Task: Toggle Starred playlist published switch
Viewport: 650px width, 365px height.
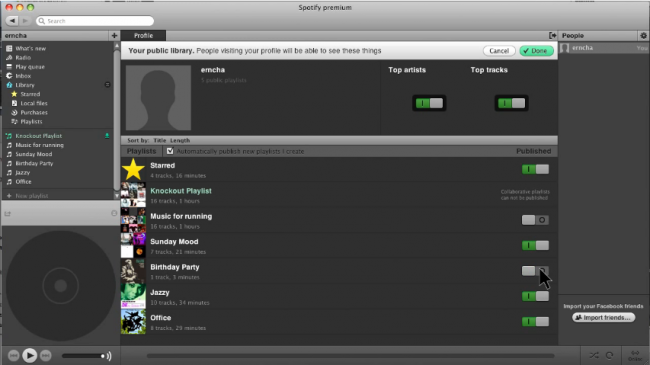Action: [535, 169]
